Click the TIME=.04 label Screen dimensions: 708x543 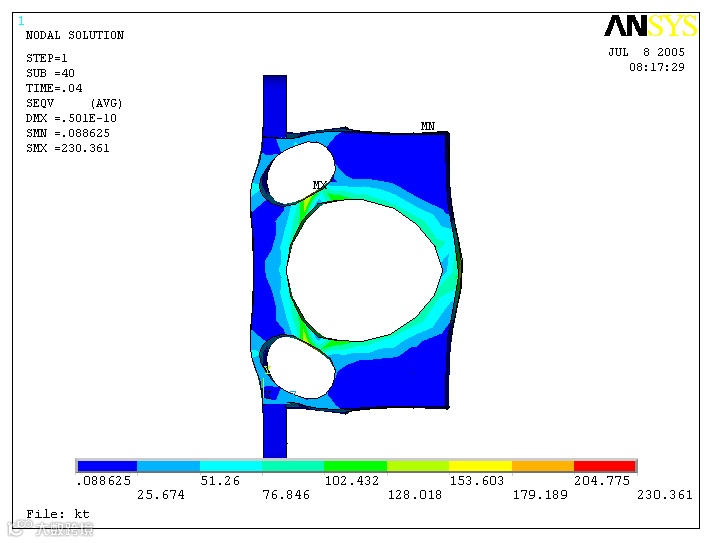tap(54, 88)
